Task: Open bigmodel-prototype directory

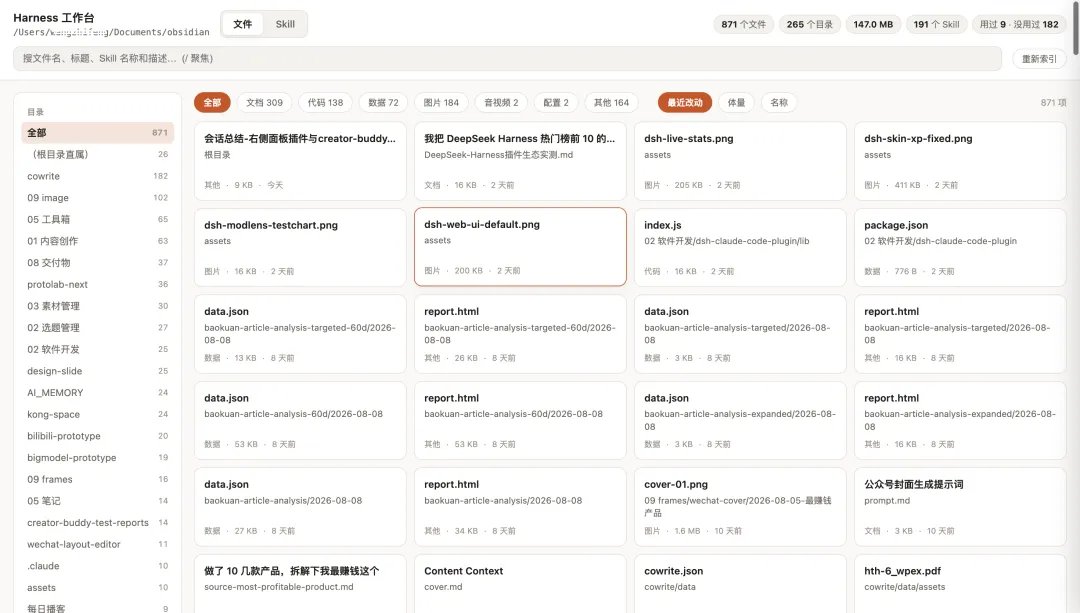Action: click(97, 457)
